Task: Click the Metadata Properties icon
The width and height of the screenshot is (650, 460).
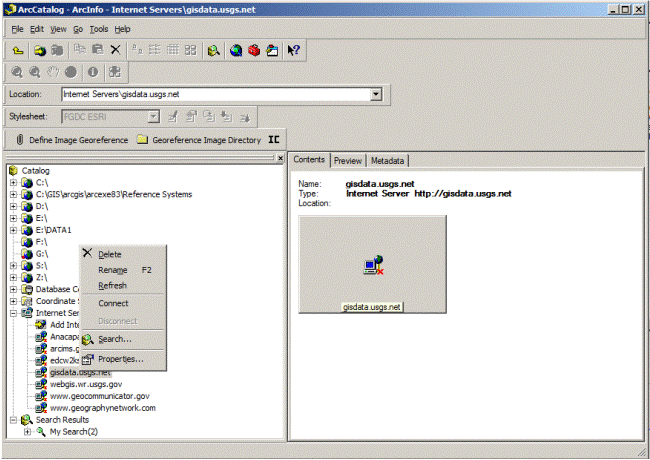Action: [191, 117]
